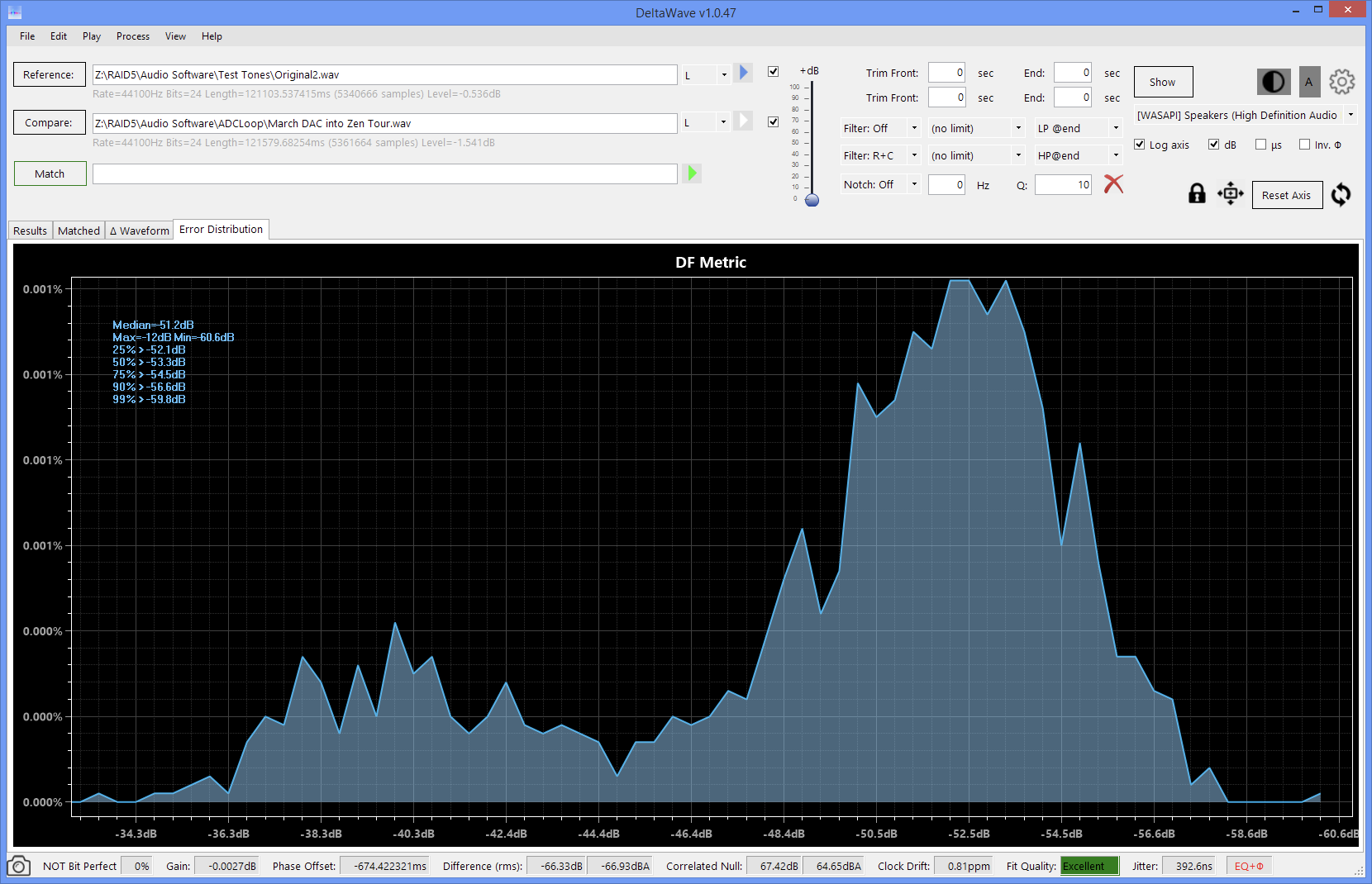This screenshot has height=884, width=1372.
Task: Switch to the Δ Waveform tab
Action: click(x=139, y=231)
